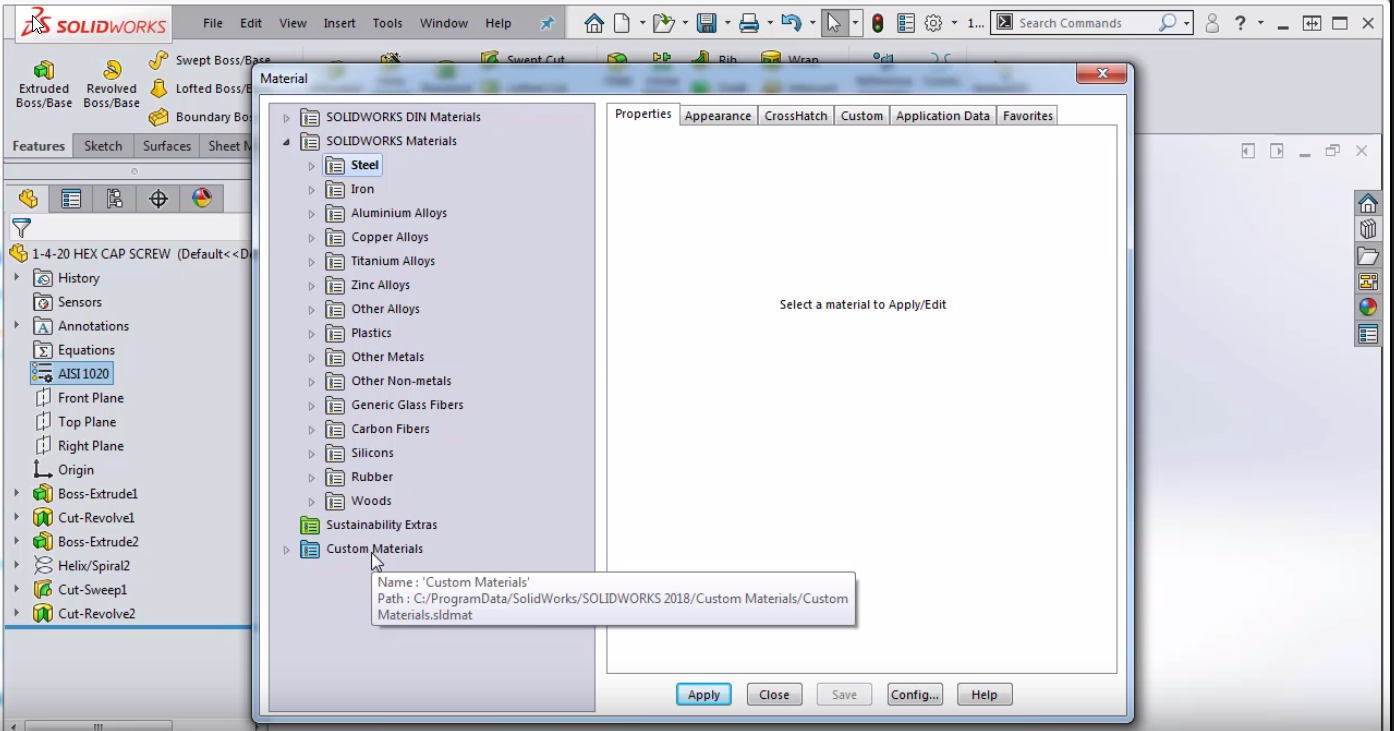The height and width of the screenshot is (731, 1394).
Task: Click the user login icon
Action: (x=1212, y=23)
